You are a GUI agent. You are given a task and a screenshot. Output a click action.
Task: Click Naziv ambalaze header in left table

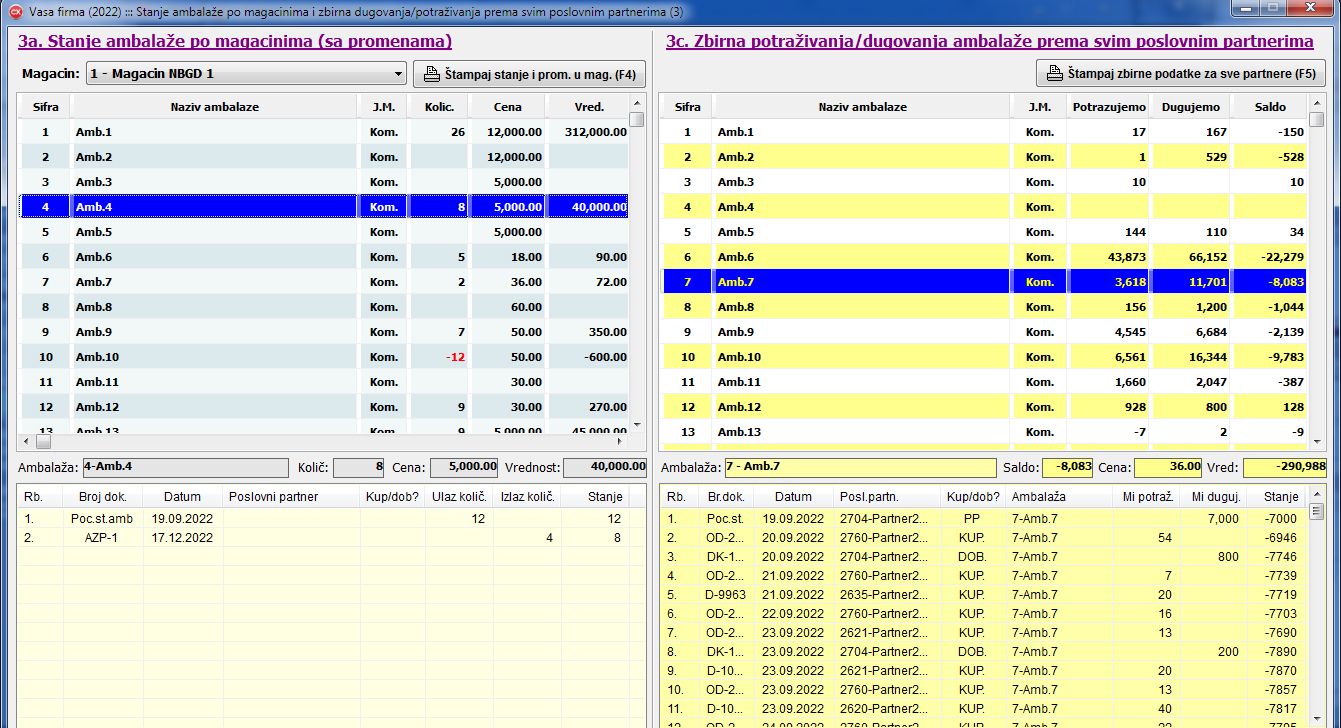click(x=214, y=107)
